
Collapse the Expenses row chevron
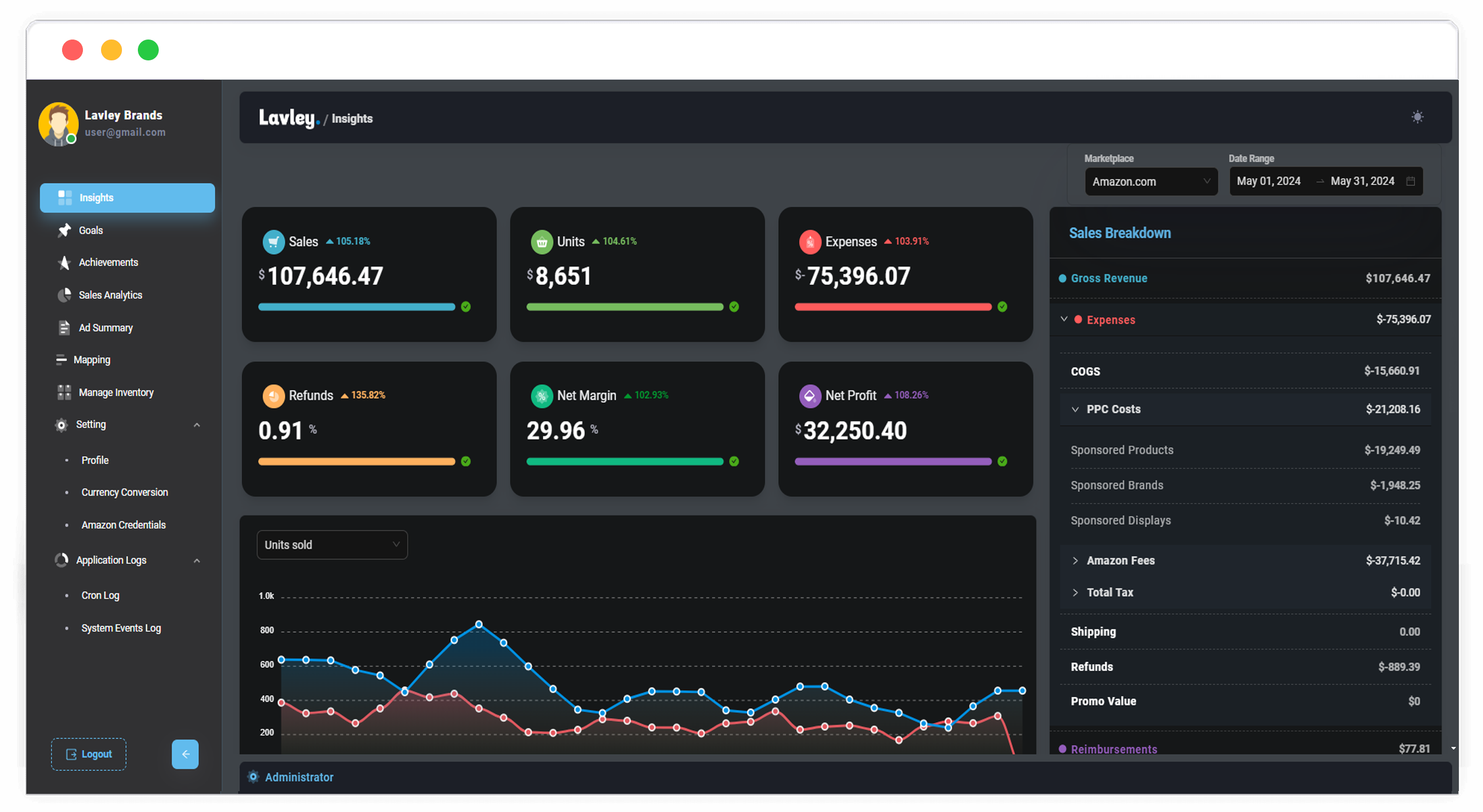[1064, 320]
